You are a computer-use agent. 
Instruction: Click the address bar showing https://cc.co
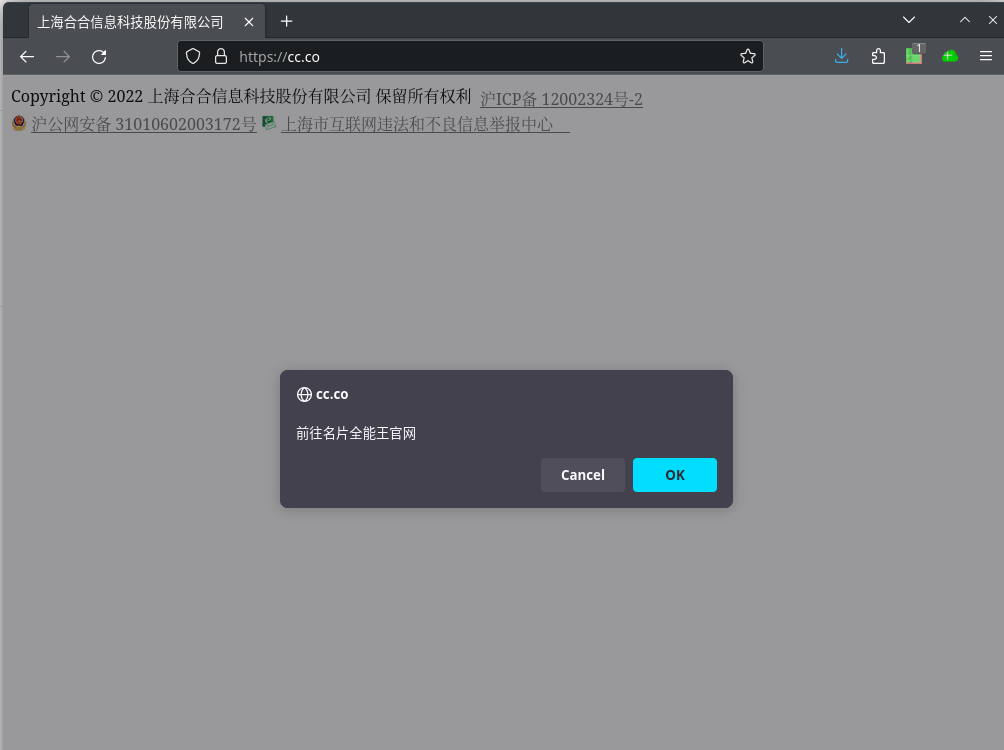coord(480,57)
